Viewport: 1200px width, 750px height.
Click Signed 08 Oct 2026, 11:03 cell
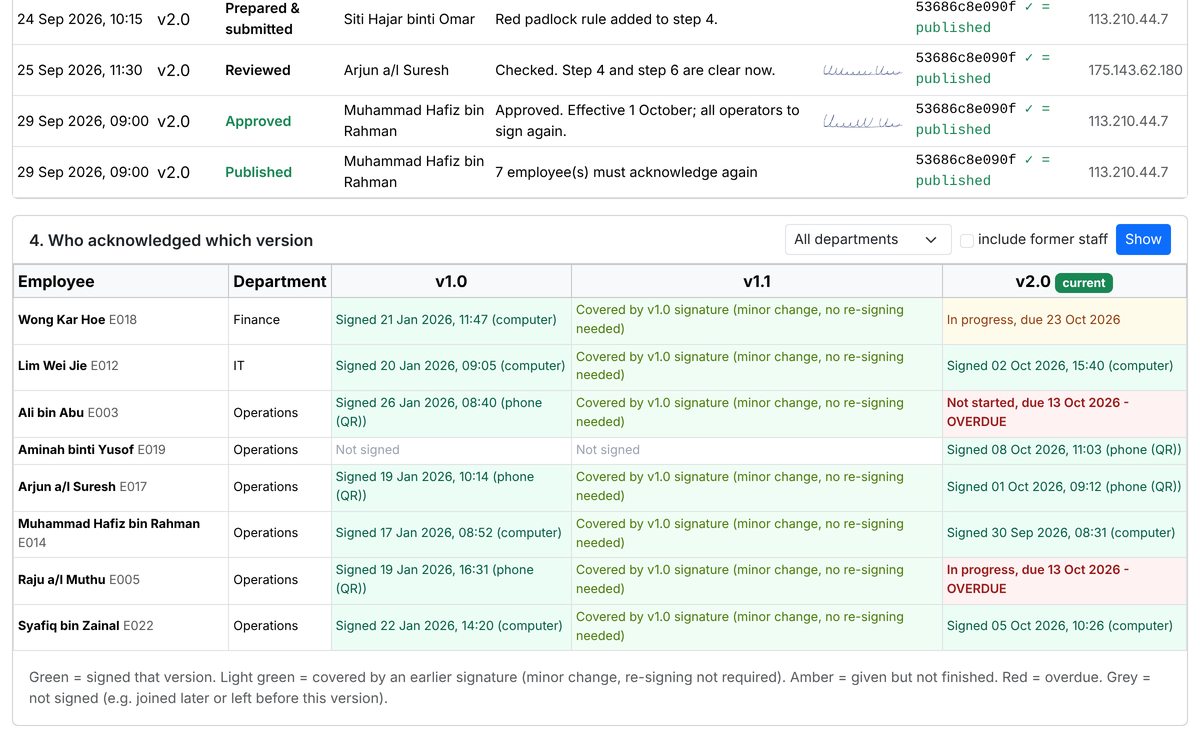(1064, 450)
